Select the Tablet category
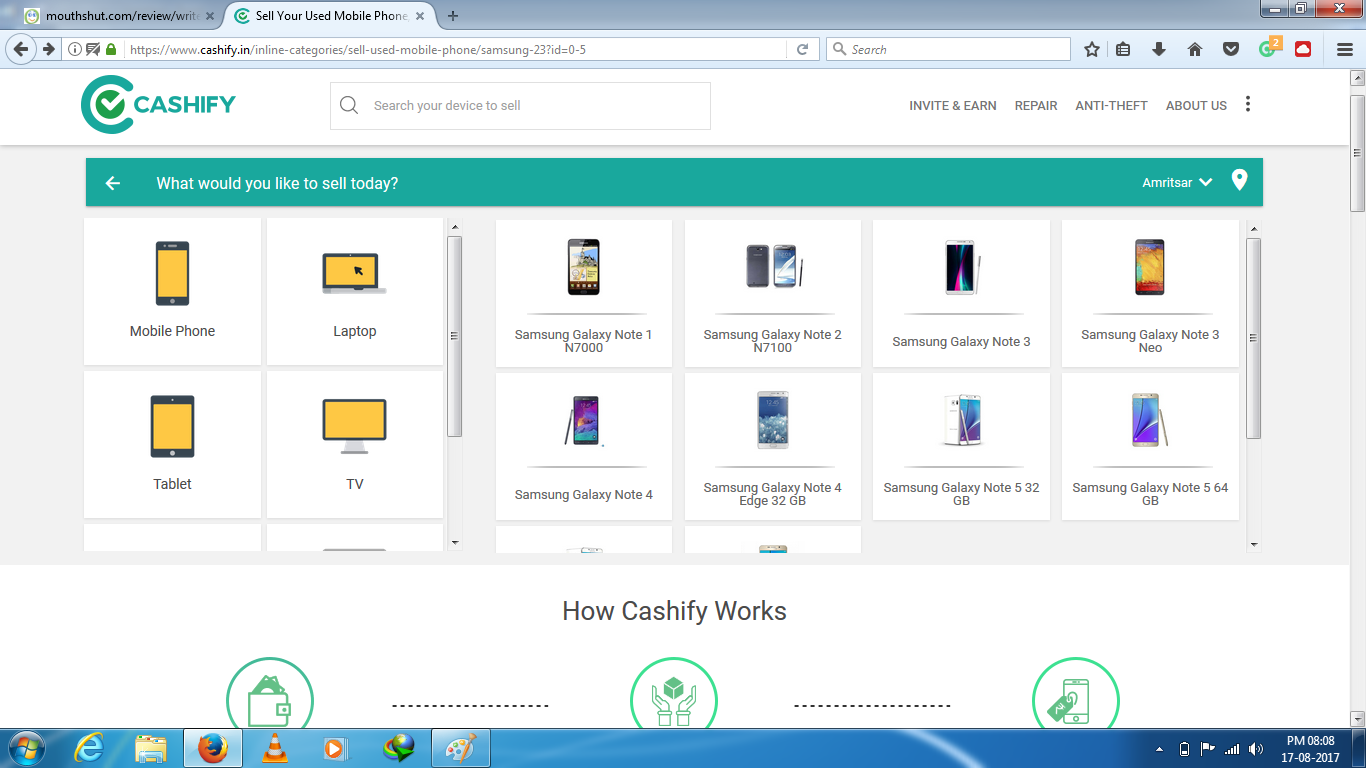 click(x=172, y=444)
